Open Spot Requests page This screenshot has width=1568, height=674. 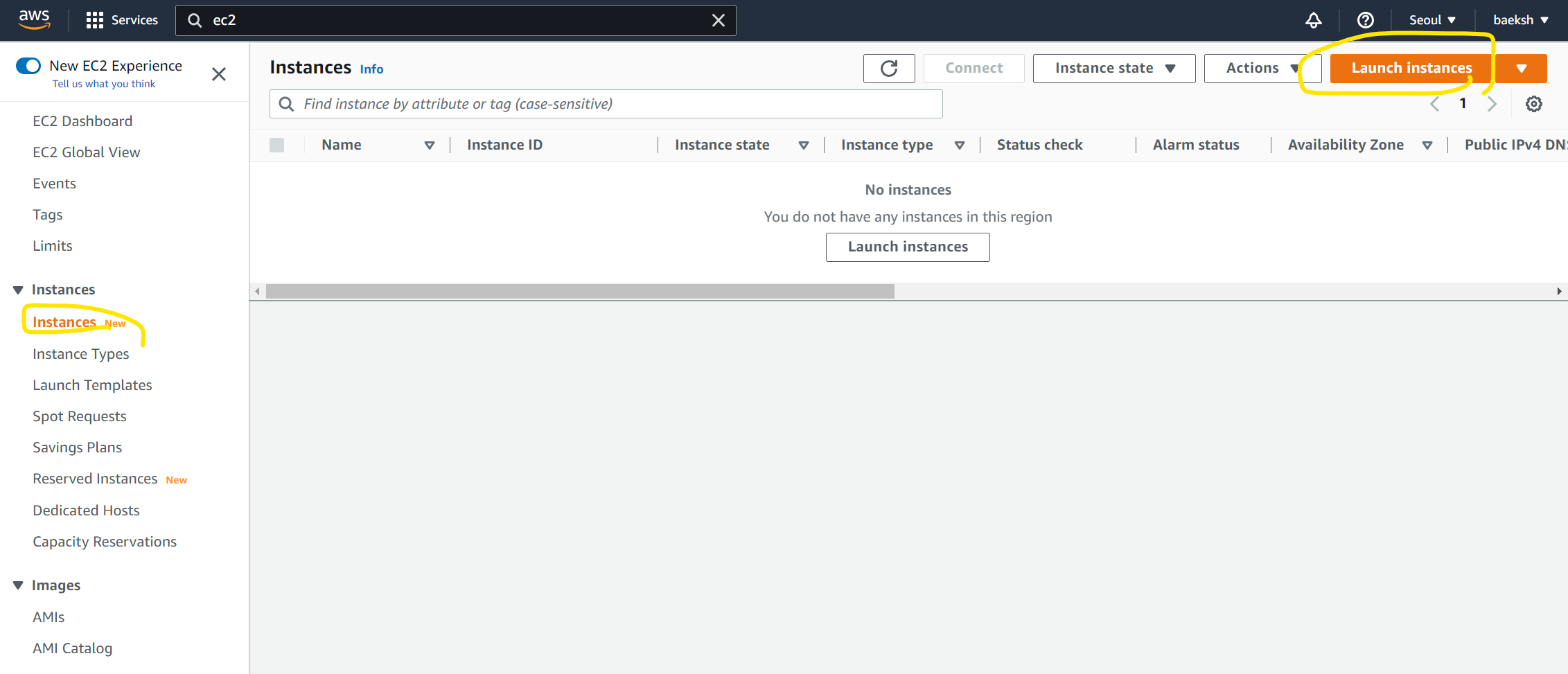pyautogui.click(x=80, y=416)
